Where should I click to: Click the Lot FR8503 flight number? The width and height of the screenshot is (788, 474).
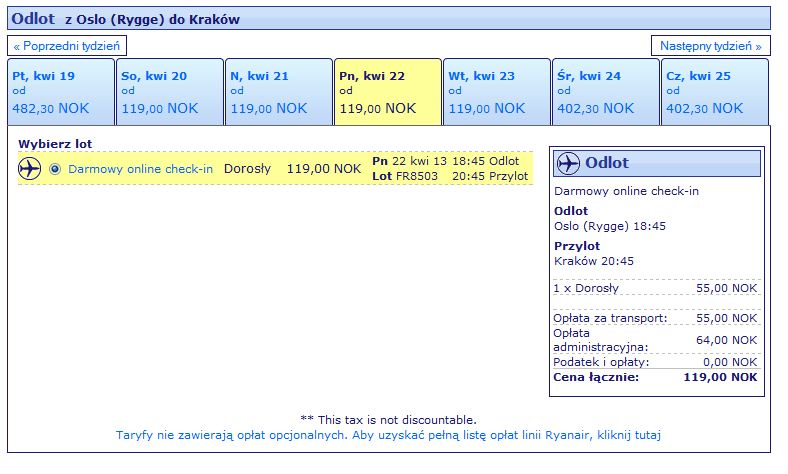coord(405,176)
